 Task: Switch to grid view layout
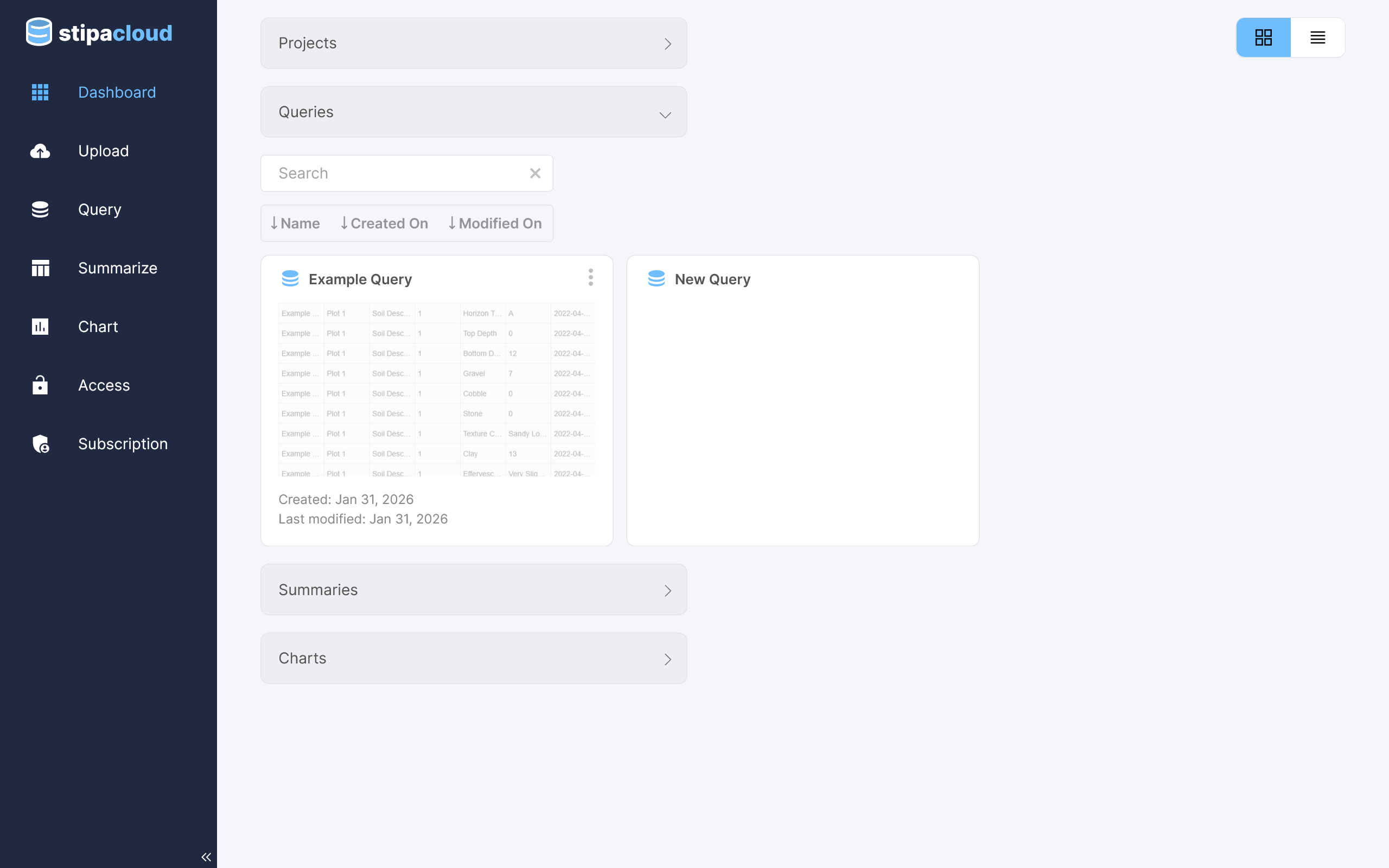point(1263,38)
